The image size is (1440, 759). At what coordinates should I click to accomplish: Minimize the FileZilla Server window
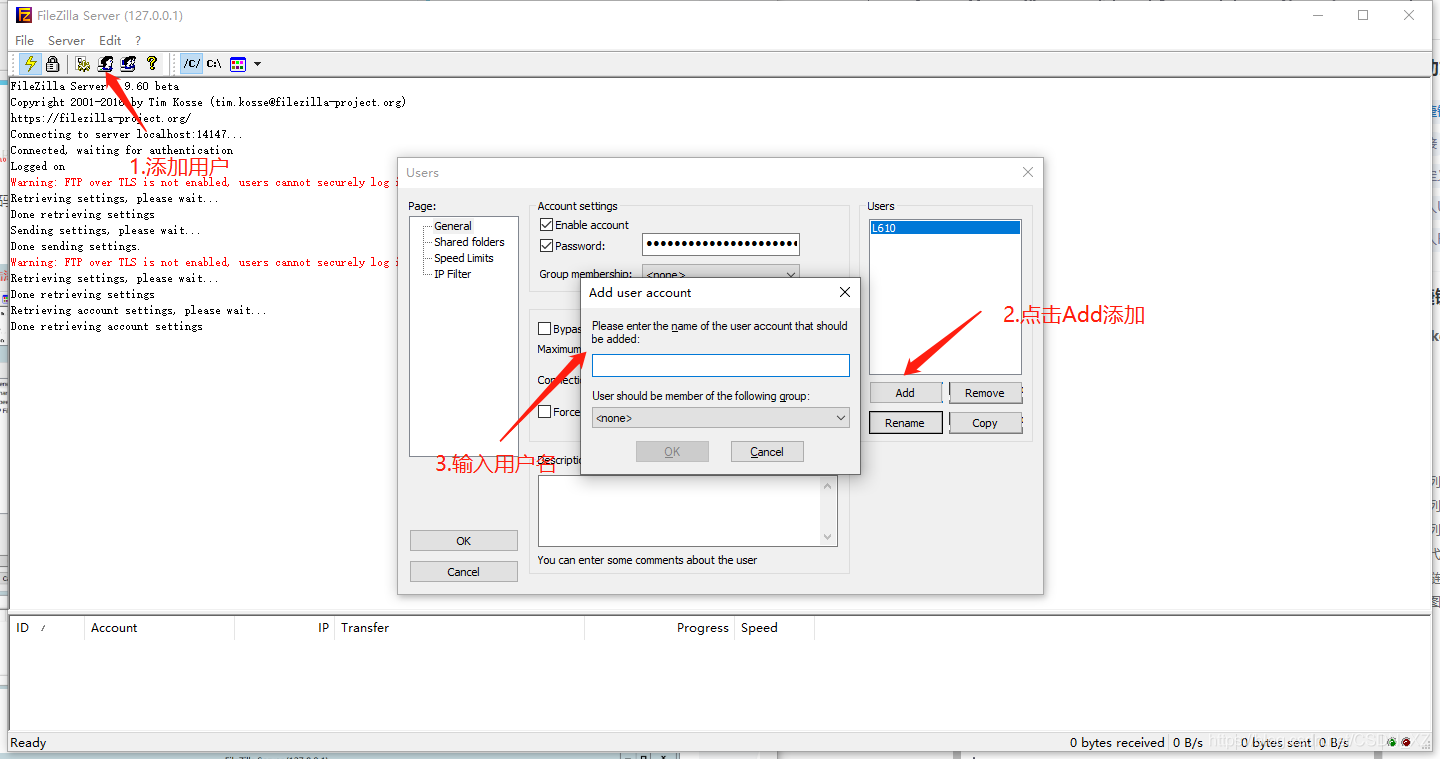[1317, 15]
